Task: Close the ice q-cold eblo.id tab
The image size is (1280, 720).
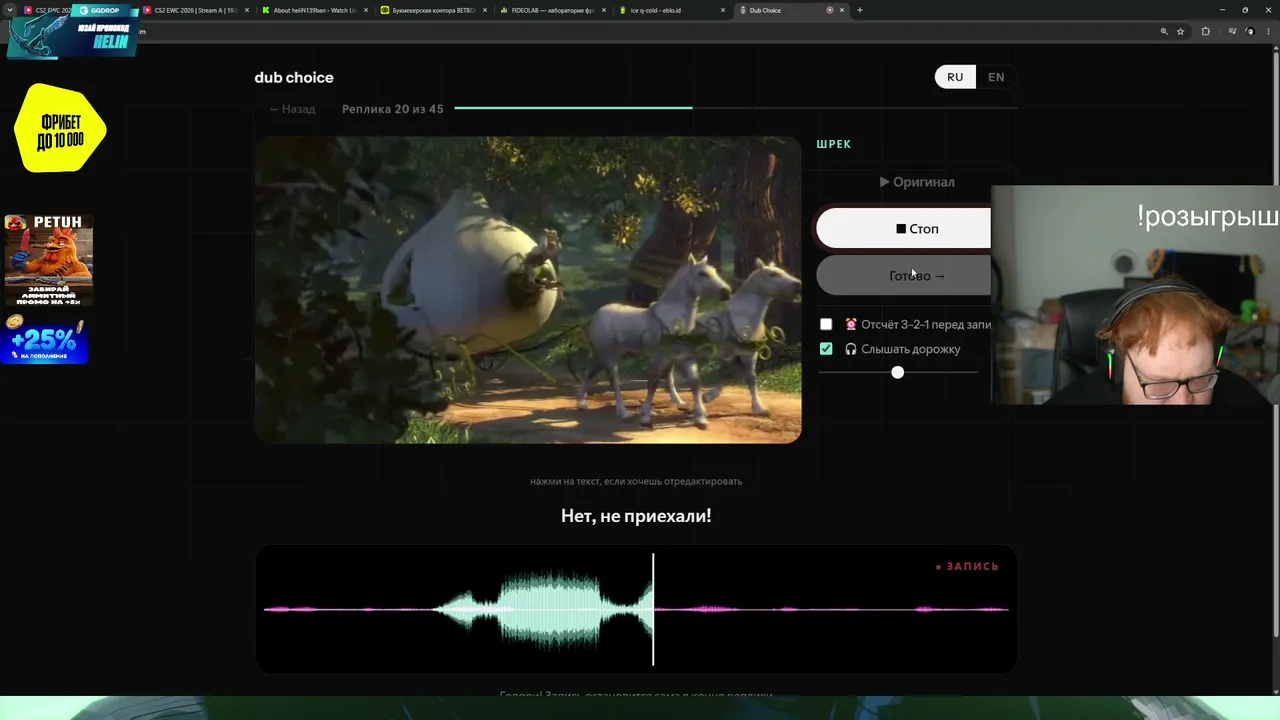Action: (721, 10)
